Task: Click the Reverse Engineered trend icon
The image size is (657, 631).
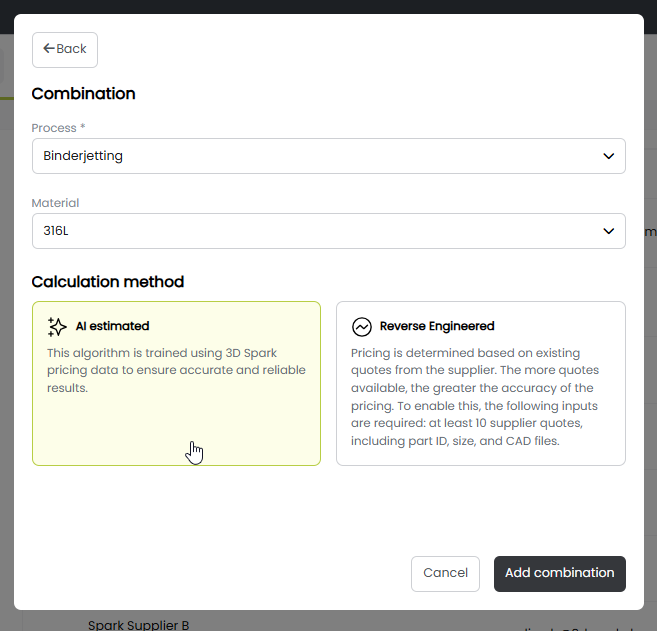Action: [361, 327]
